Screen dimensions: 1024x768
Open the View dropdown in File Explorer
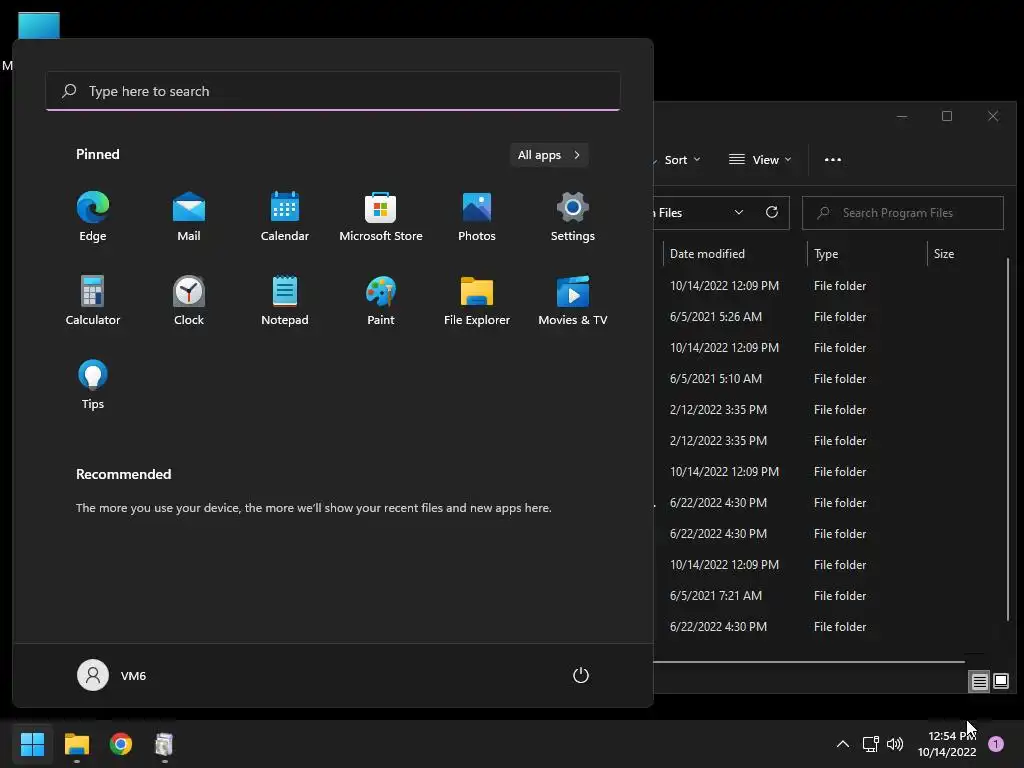pos(760,160)
